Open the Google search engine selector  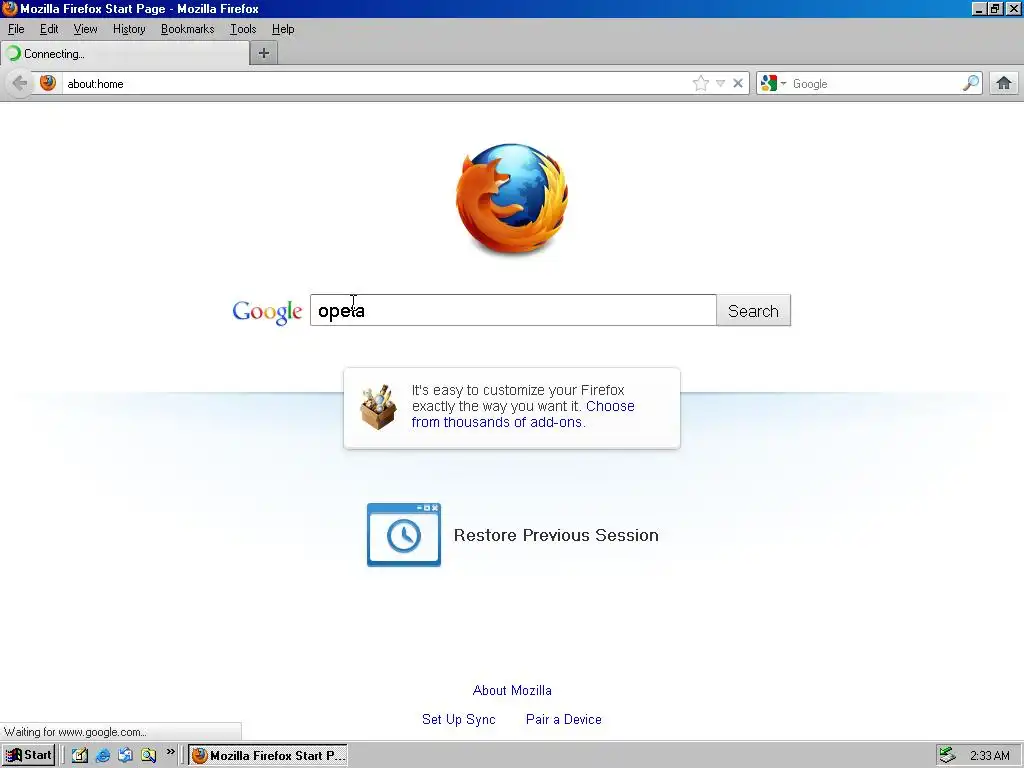click(773, 83)
